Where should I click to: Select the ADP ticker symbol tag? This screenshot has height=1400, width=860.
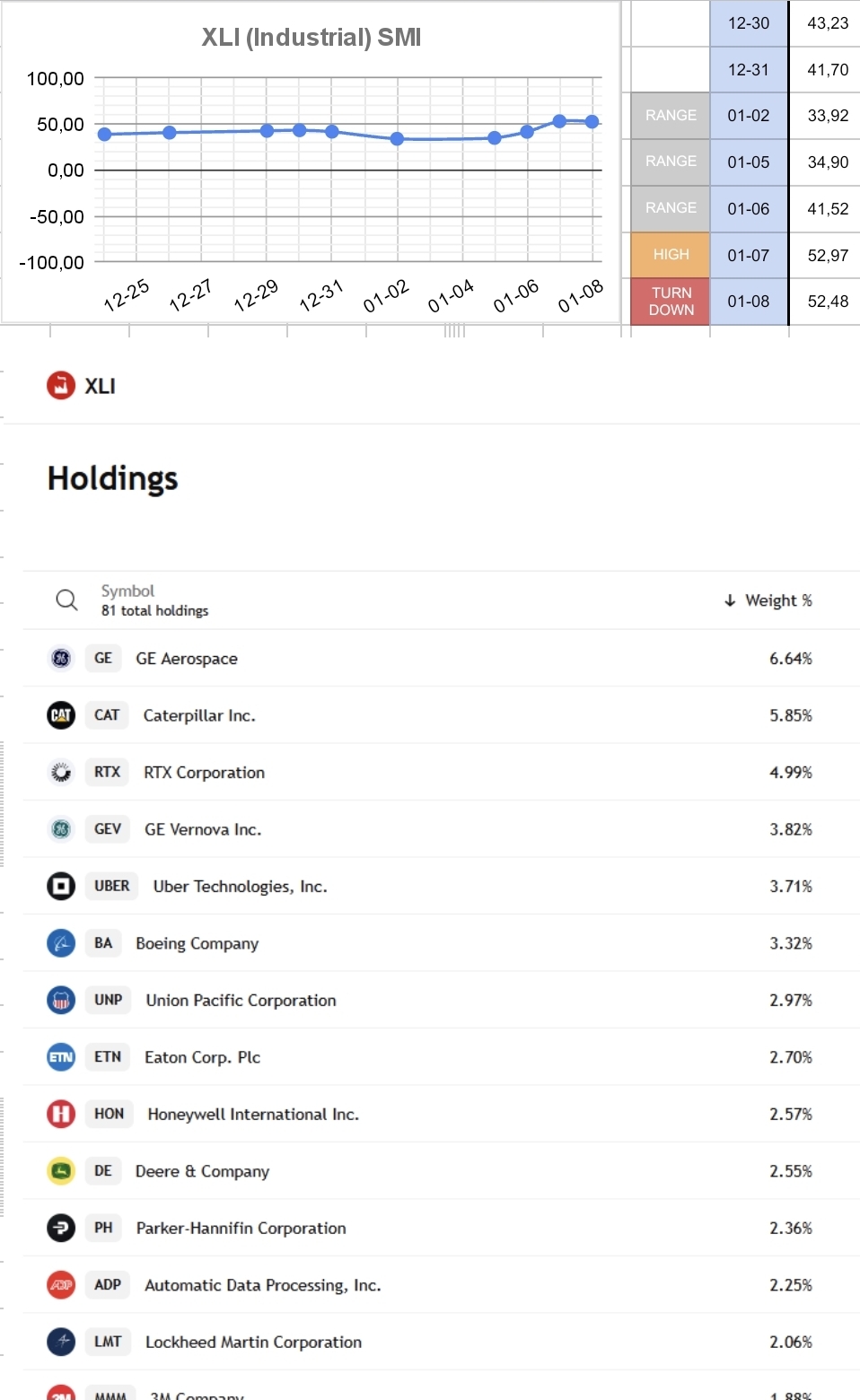click(108, 1285)
